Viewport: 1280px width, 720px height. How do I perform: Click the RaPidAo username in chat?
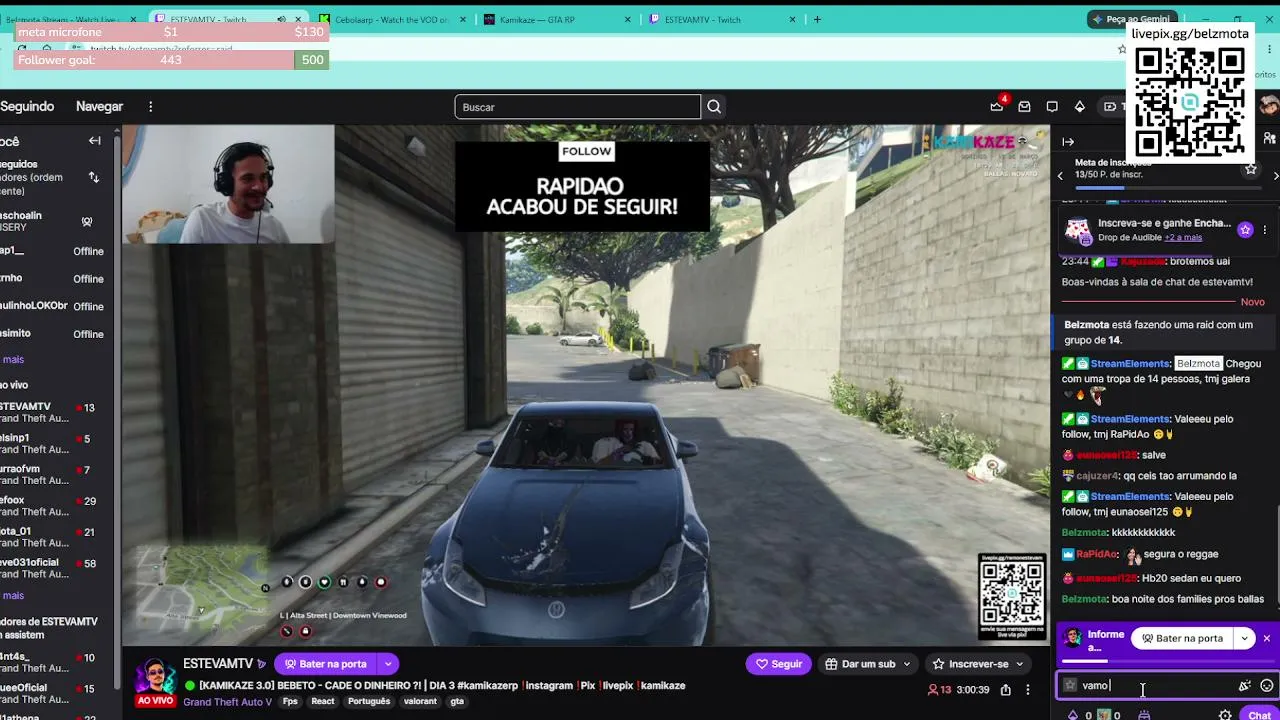point(1097,555)
